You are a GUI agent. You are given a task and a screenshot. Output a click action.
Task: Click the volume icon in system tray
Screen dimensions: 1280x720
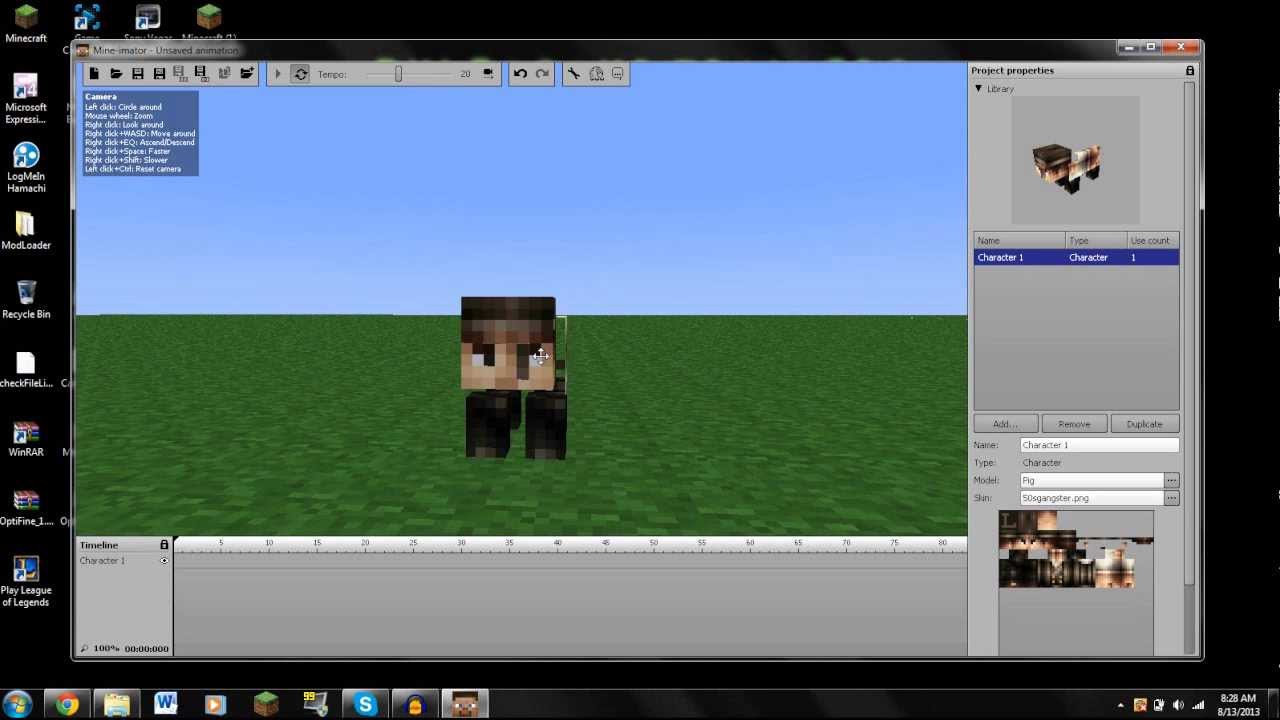[x=1178, y=705]
